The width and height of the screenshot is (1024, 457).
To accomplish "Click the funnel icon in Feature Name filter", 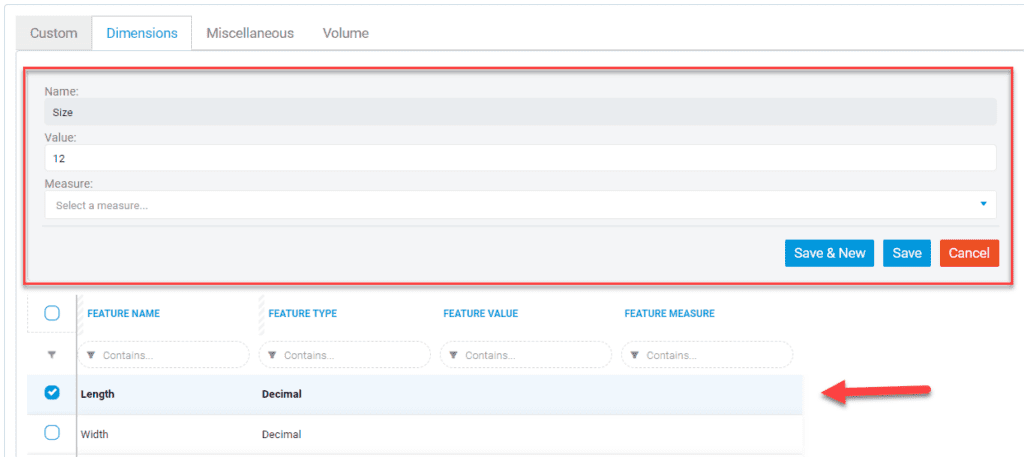I will coord(91,355).
